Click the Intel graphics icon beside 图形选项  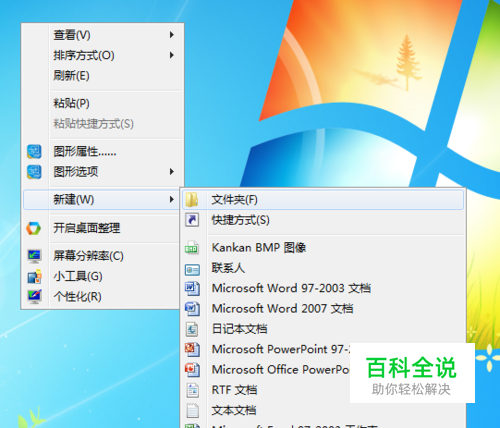click(34, 172)
